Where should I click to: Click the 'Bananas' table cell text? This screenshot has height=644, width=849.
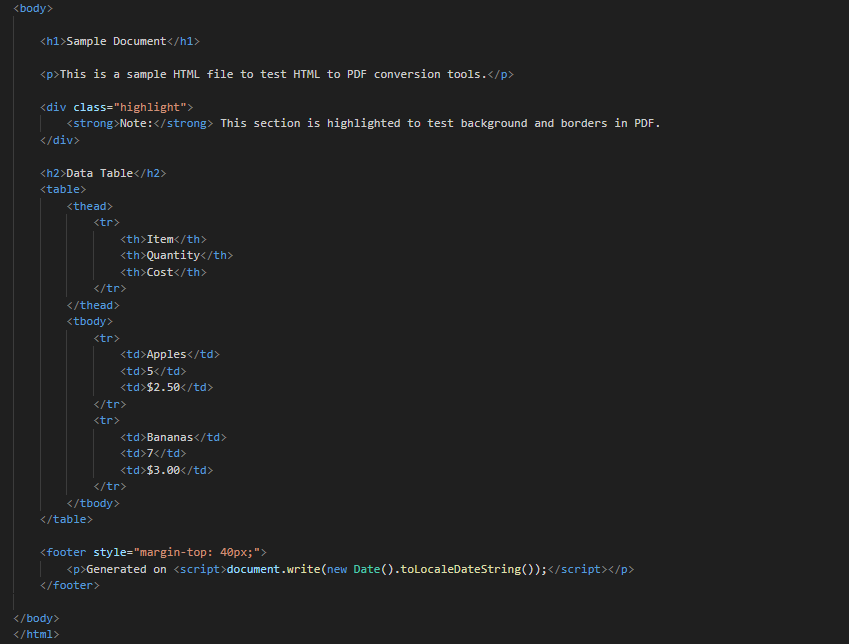(170, 437)
